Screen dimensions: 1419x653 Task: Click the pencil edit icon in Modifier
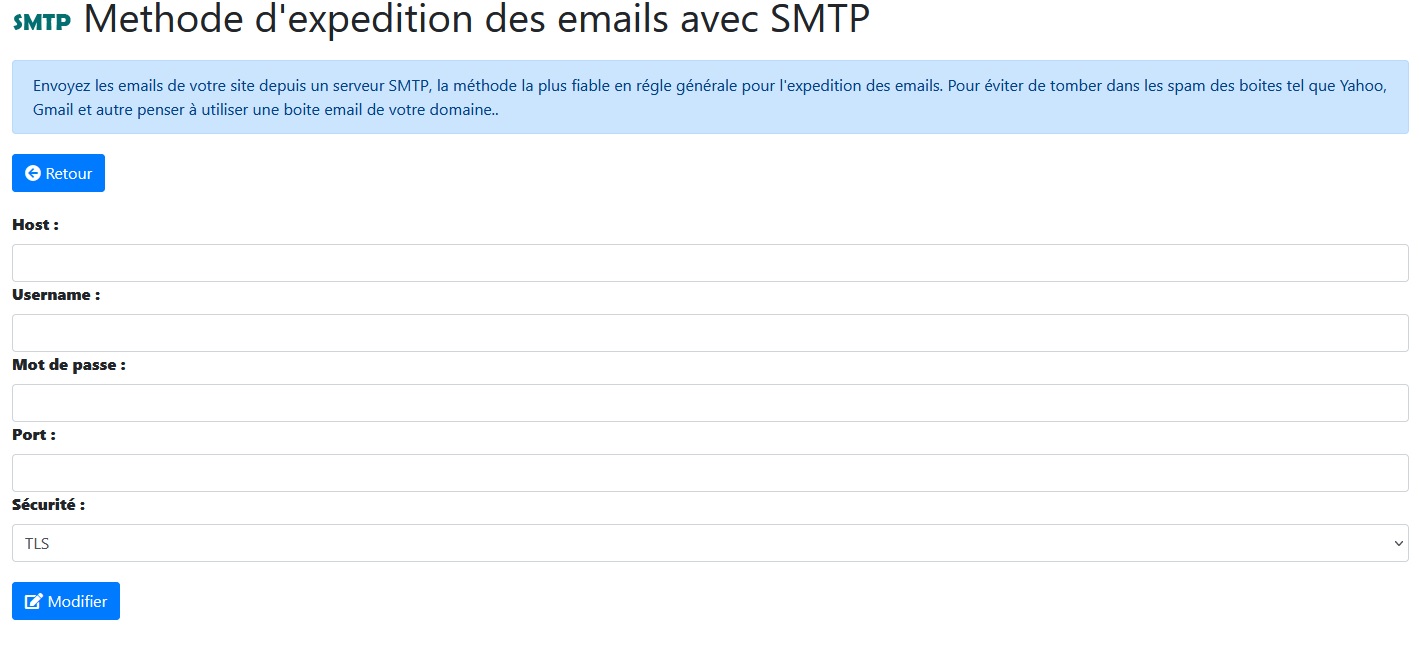click(x=34, y=602)
